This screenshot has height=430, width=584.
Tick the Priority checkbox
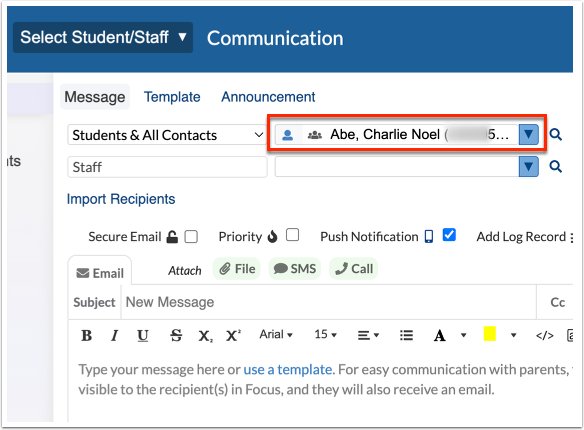point(292,235)
